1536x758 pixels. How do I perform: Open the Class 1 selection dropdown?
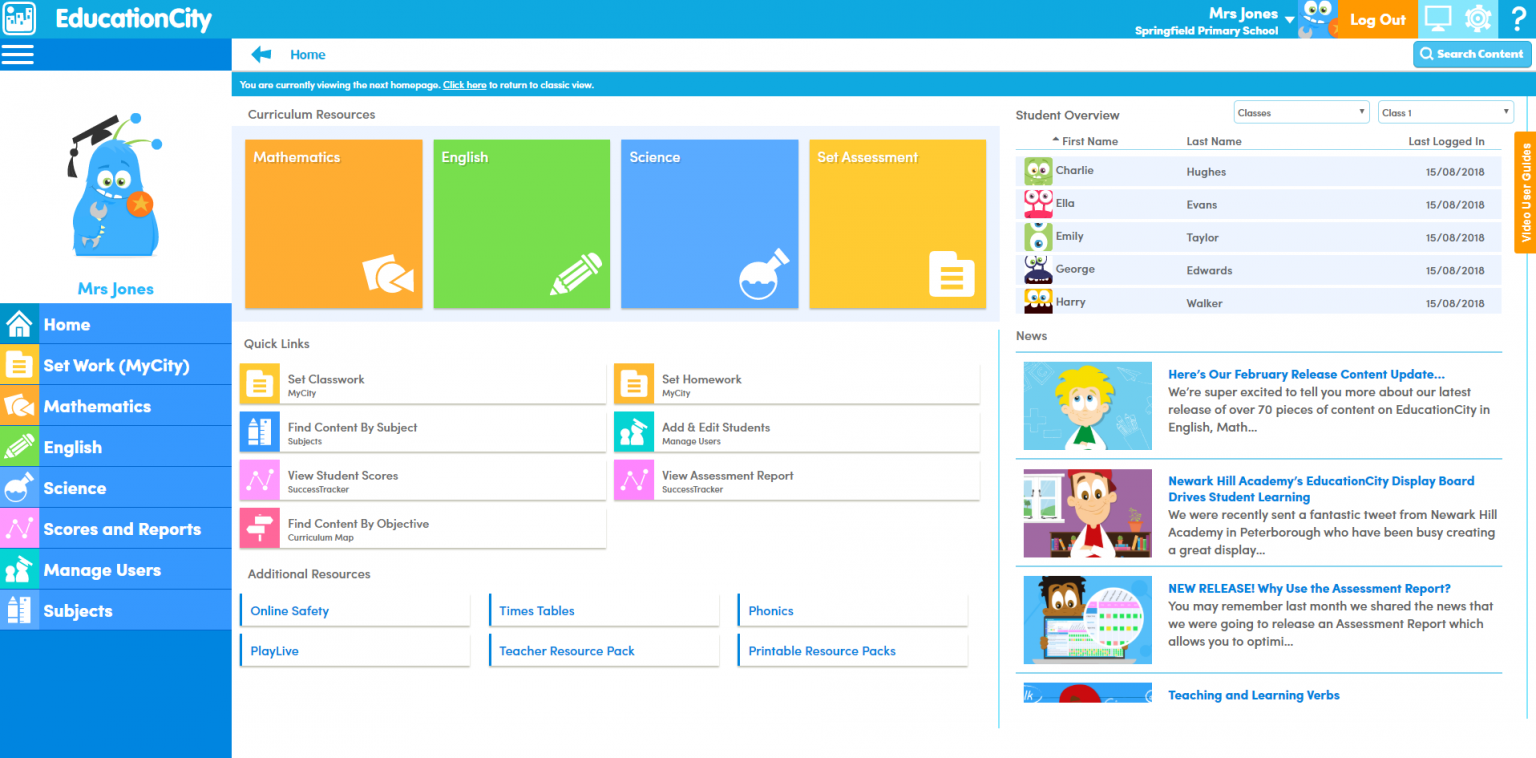coord(1445,111)
